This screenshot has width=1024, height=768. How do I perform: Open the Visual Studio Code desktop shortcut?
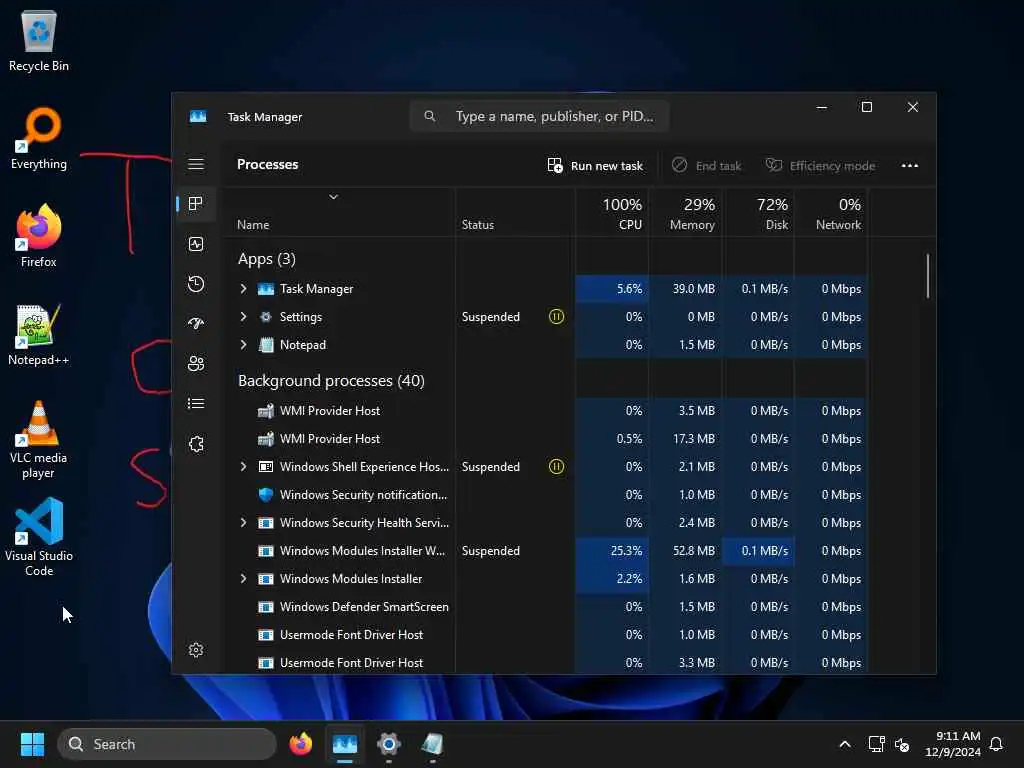(x=39, y=537)
